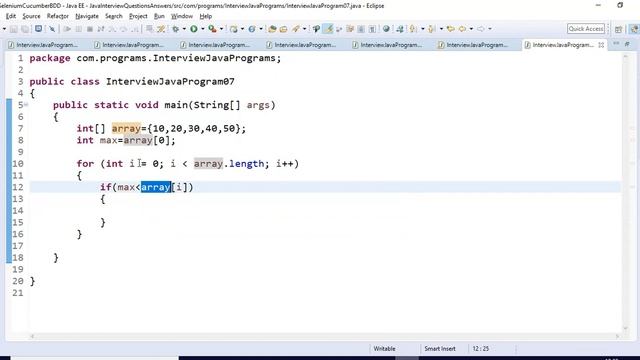This screenshot has height=360, width=640.
Task: Minimize the editor area
Action: tap(616, 43)
